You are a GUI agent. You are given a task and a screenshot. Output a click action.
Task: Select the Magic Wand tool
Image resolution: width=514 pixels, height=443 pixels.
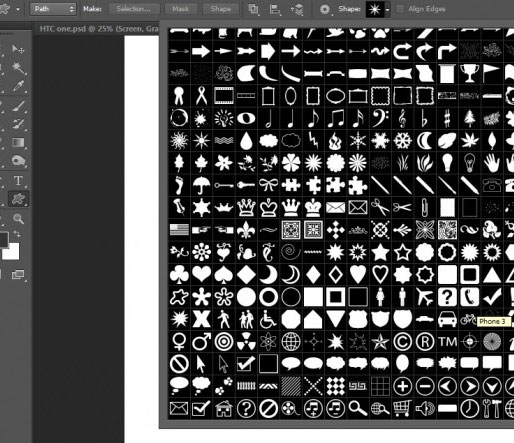pos(18,68)
